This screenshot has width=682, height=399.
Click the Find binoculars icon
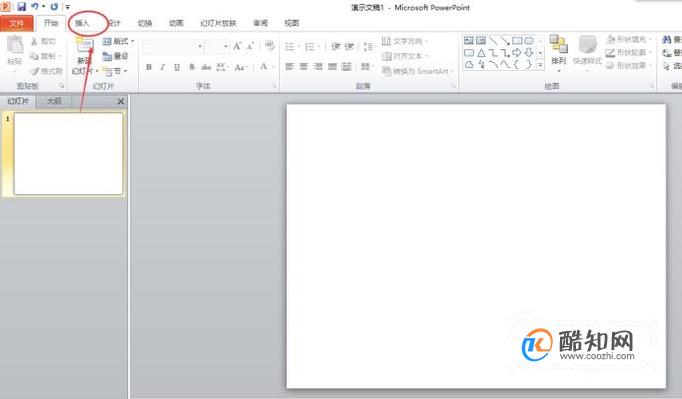click(666, 40)
